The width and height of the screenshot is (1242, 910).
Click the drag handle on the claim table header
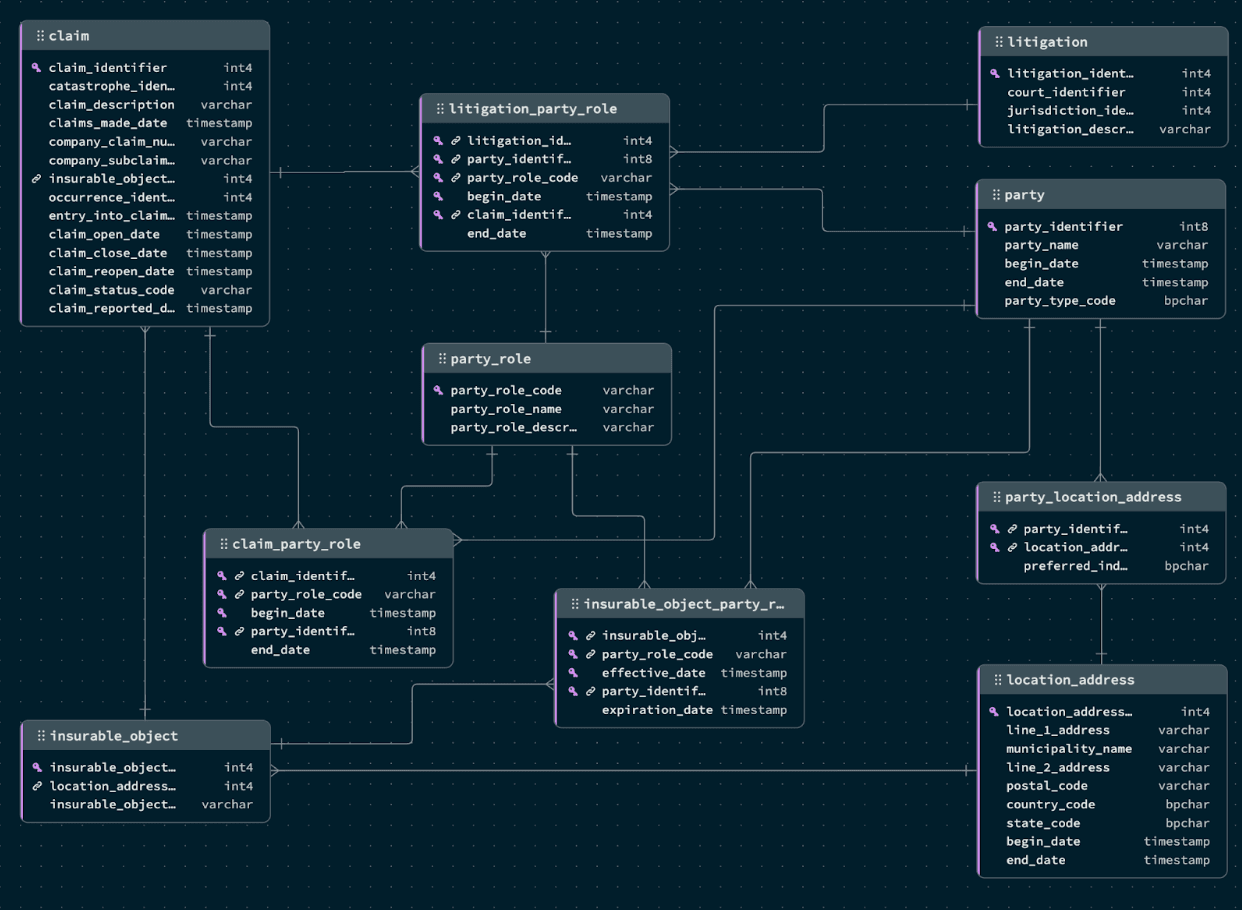click(x=40, y=36)
